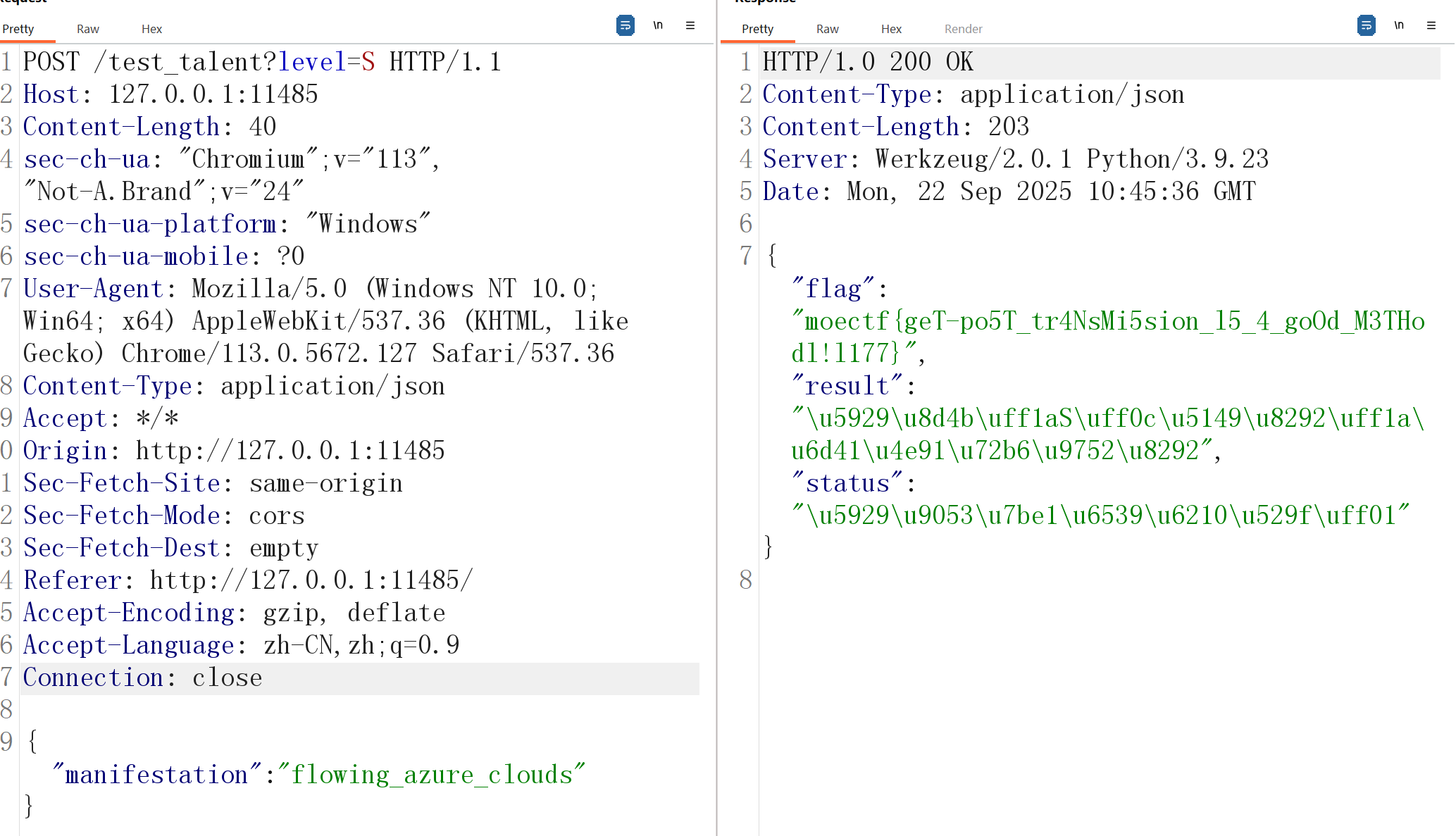Viewport: 1456px width, 836px height.
Task: Select response Pretty tab
Action: coord(757,29)
